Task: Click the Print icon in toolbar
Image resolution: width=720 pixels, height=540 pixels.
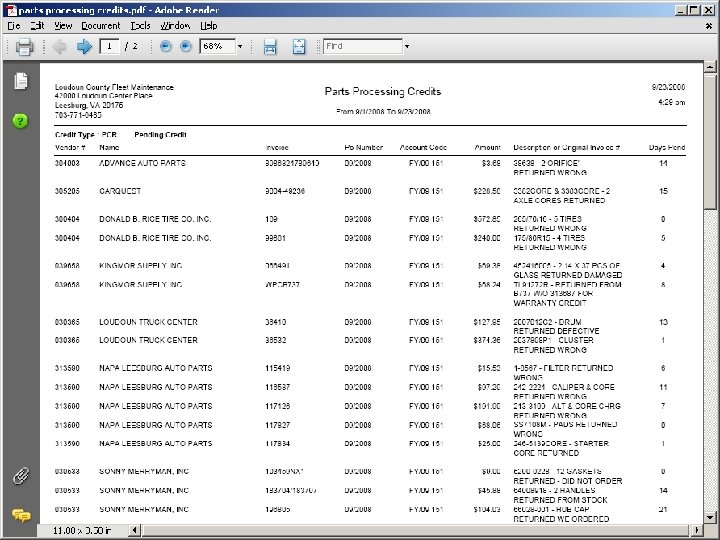Action: point(24,46)
